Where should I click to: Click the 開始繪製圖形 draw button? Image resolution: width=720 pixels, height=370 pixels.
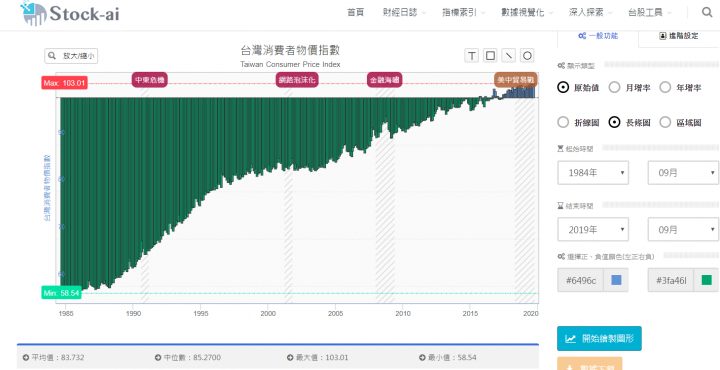599,339
